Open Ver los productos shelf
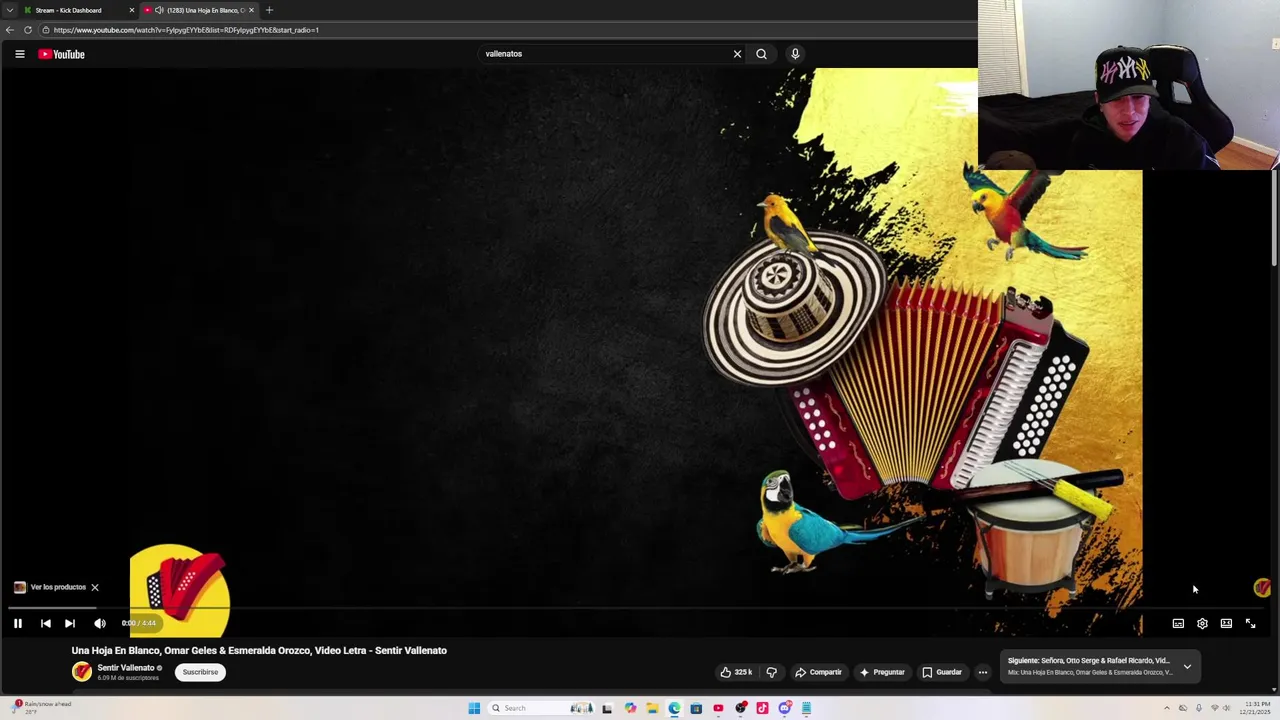 50,587
